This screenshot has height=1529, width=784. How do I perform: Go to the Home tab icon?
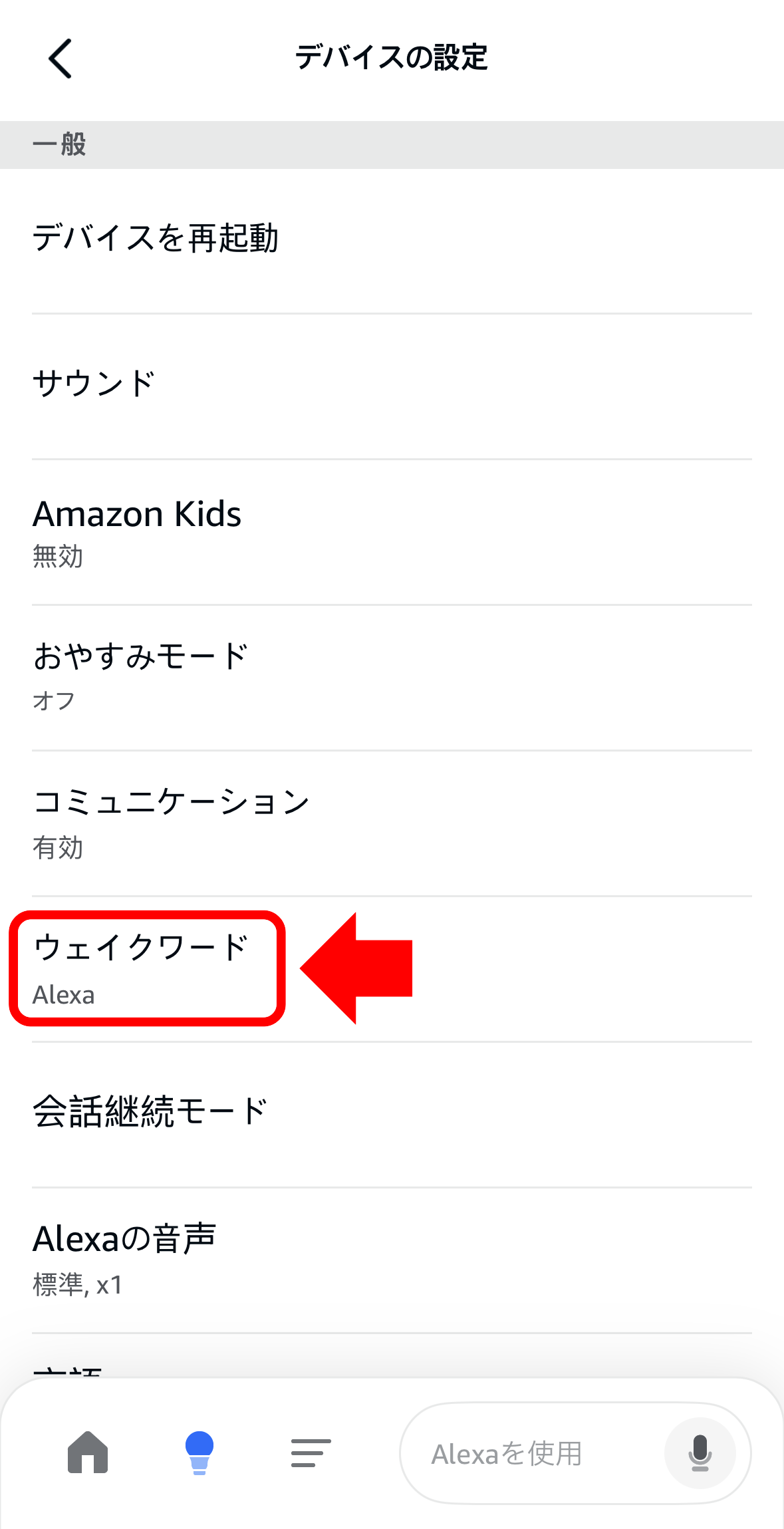tap(88, 1452)
